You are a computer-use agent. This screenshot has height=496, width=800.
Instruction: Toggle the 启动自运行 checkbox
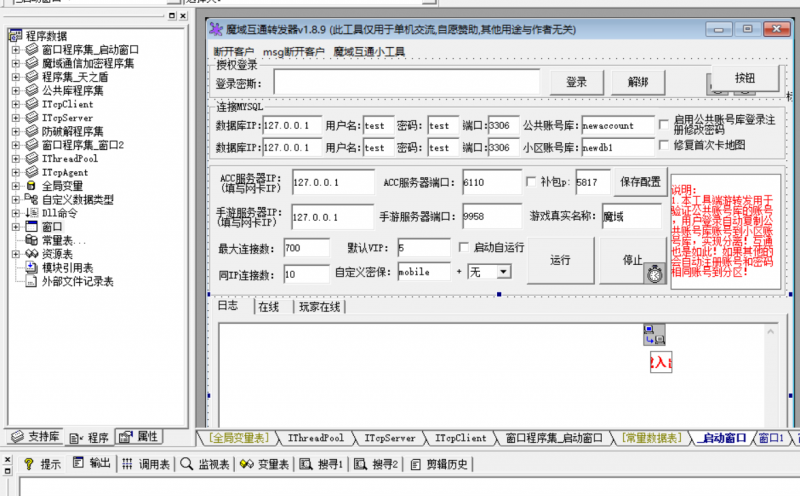(463, 247)
